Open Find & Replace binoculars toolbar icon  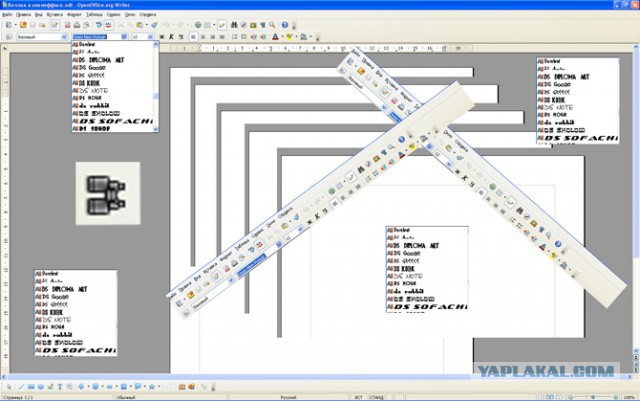point(234,25)
